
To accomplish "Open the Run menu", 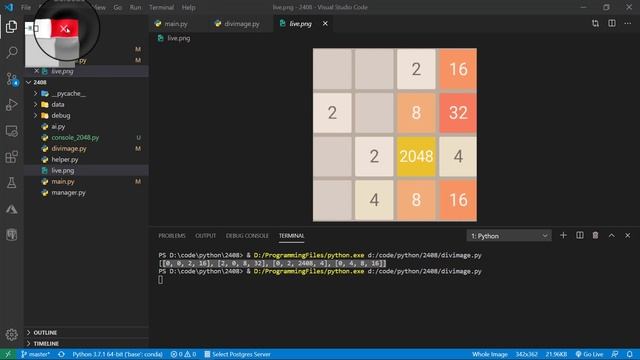I will click(x=135, y=7).
